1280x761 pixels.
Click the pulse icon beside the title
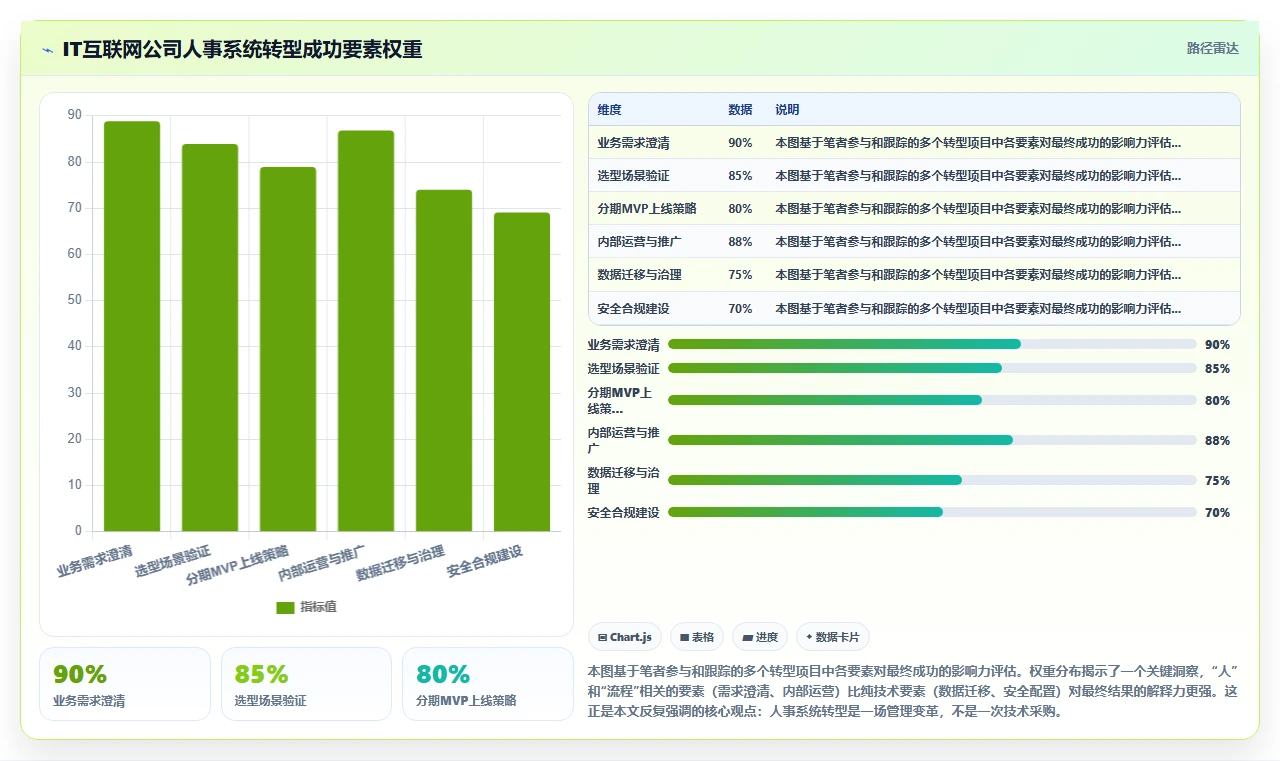(x=48, y=50)
